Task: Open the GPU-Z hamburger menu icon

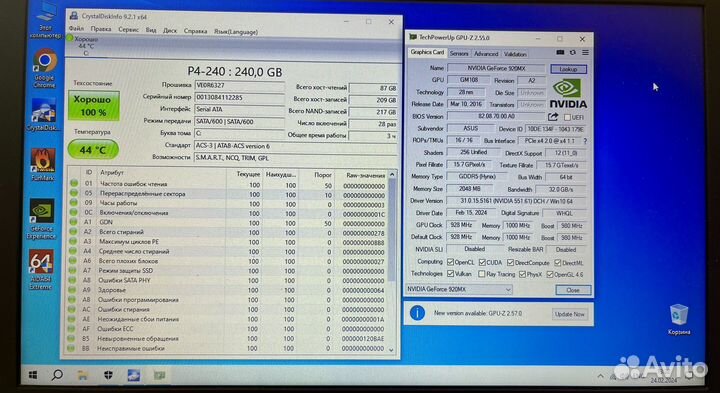Action: (585, 53)
